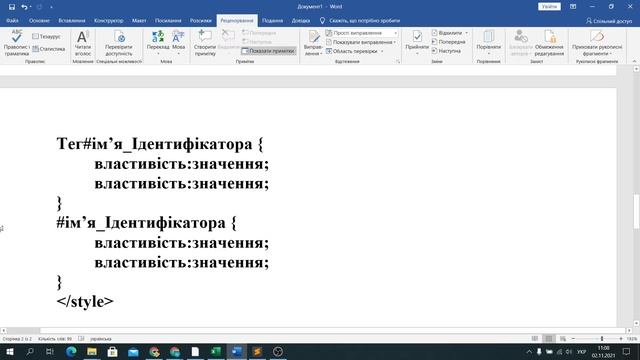Undo the last action in quick access toolbar

tap(24, 7)
